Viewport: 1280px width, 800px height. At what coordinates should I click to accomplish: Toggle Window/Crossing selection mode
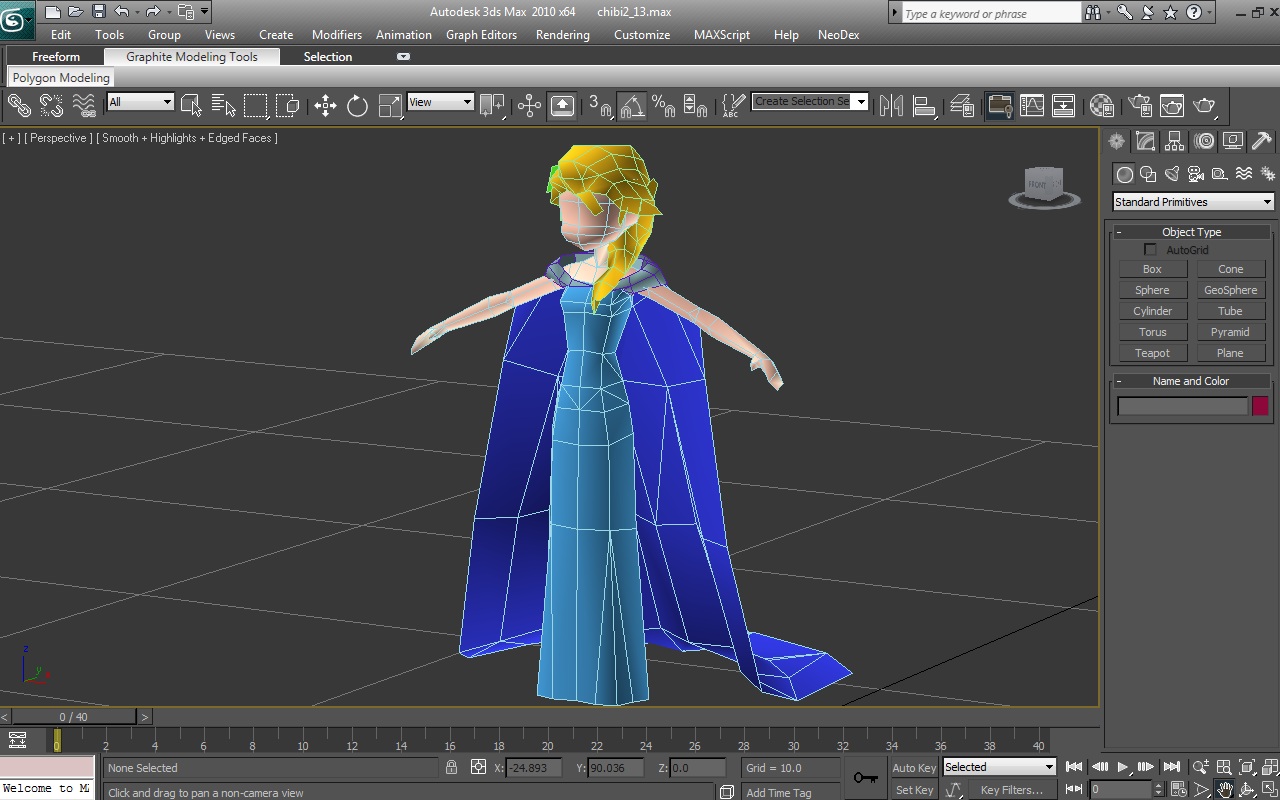coord(288,105)
